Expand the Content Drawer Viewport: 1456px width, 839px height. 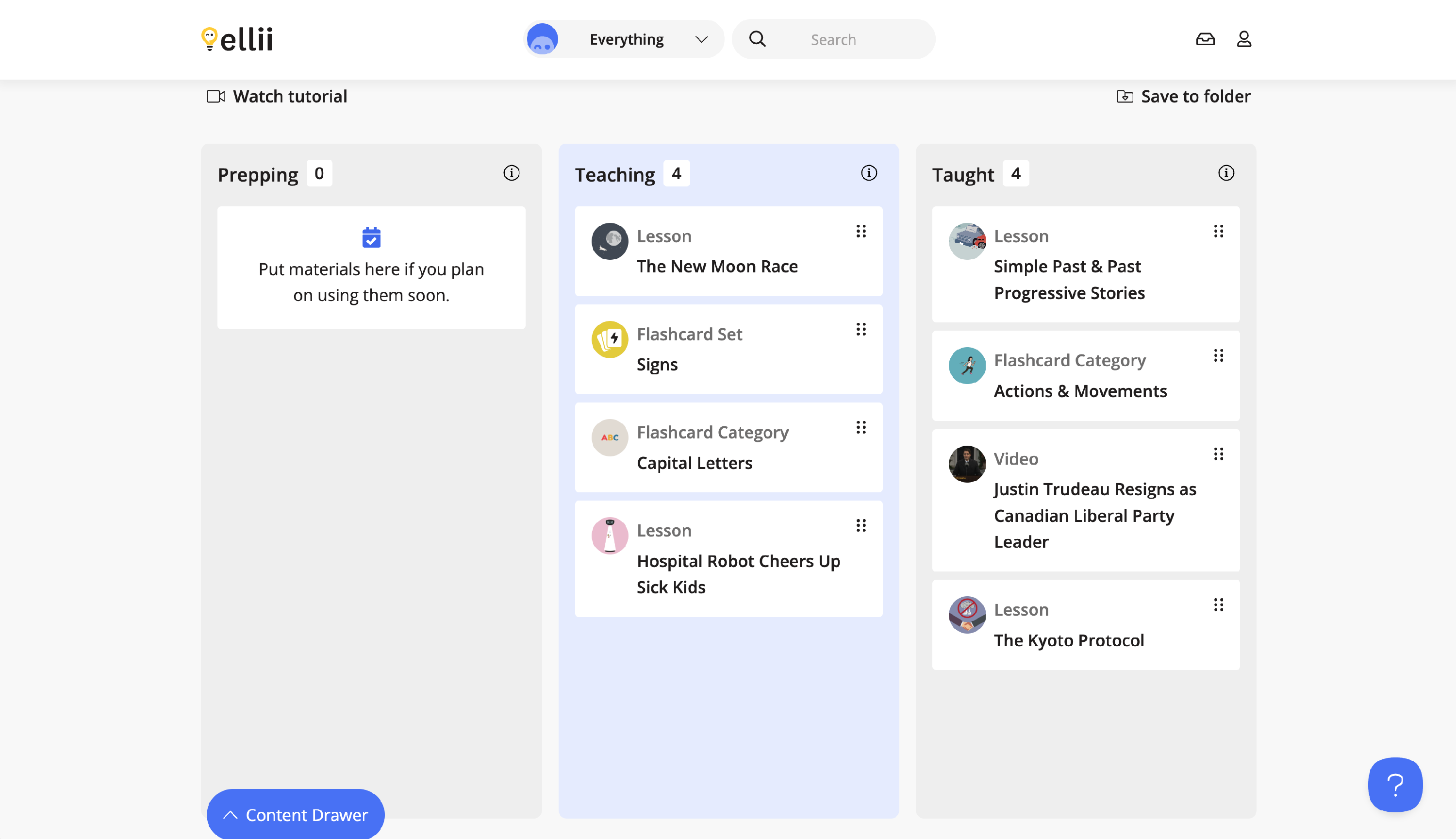[296, 814]
